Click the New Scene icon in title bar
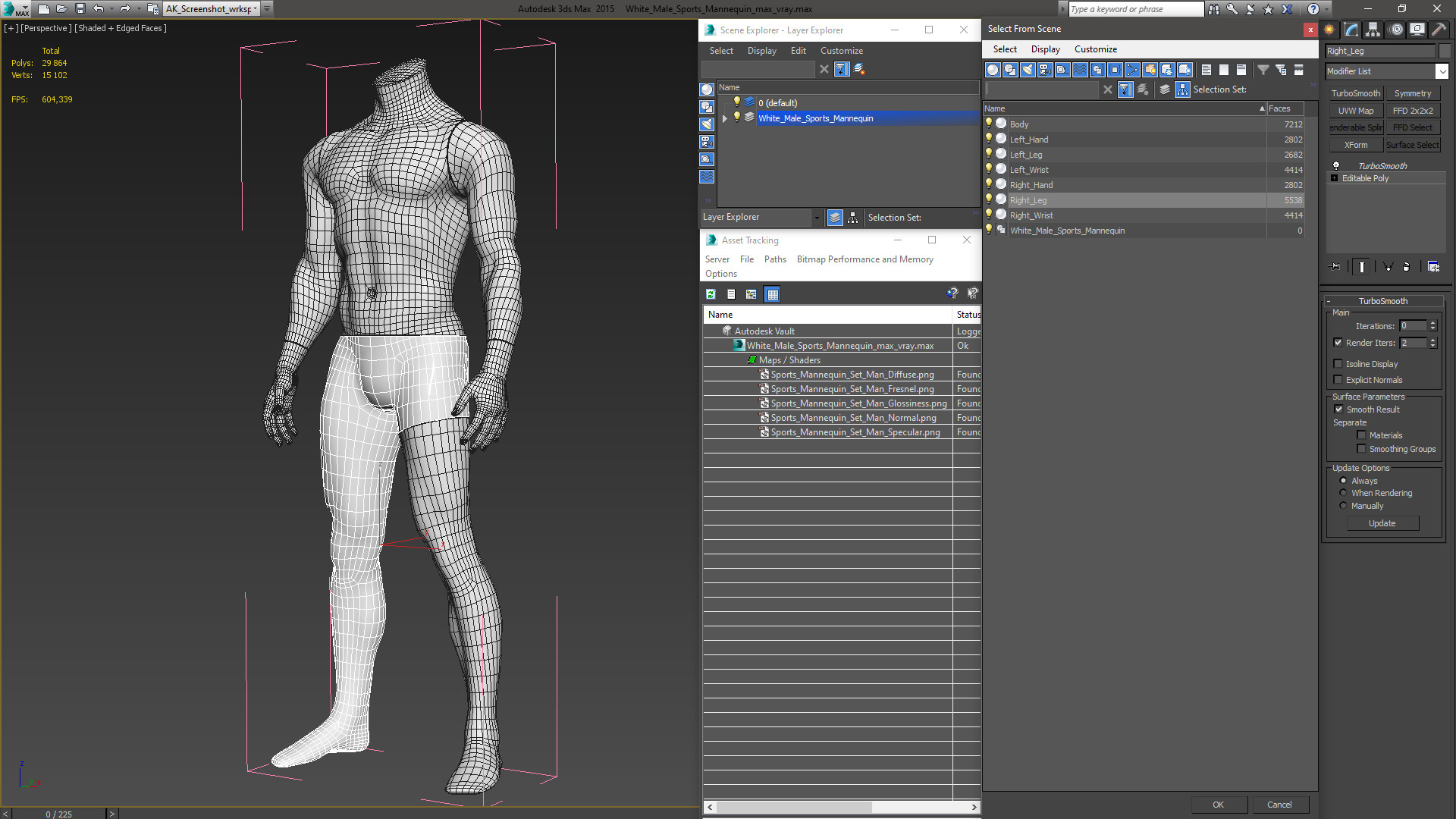 pos(44,9)
